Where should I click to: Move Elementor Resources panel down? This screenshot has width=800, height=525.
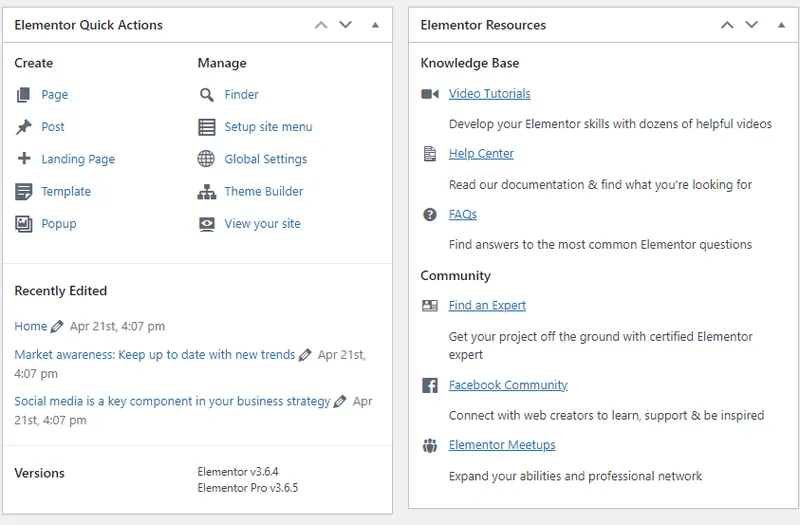pos(752,24)
